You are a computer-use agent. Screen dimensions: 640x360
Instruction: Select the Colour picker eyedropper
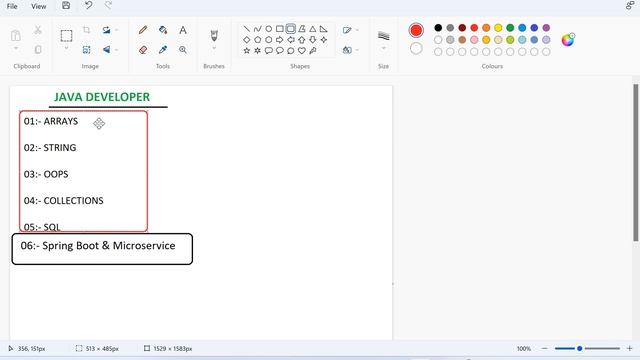(x=163, y=50)
